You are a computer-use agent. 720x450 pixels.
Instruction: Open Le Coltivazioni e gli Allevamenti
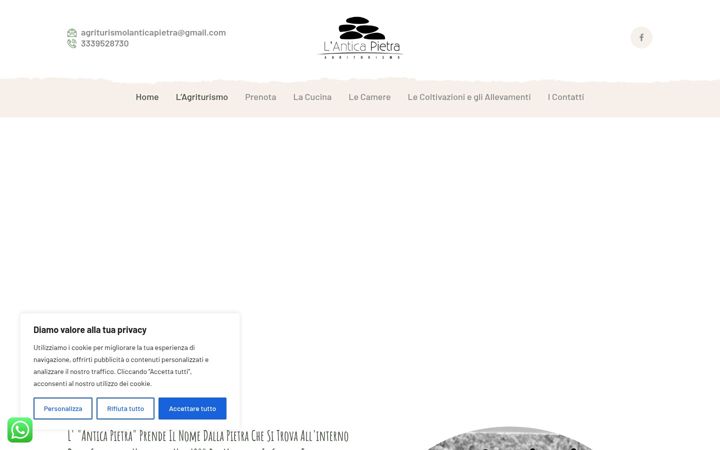pyautogui.click(x=469, y=97)
